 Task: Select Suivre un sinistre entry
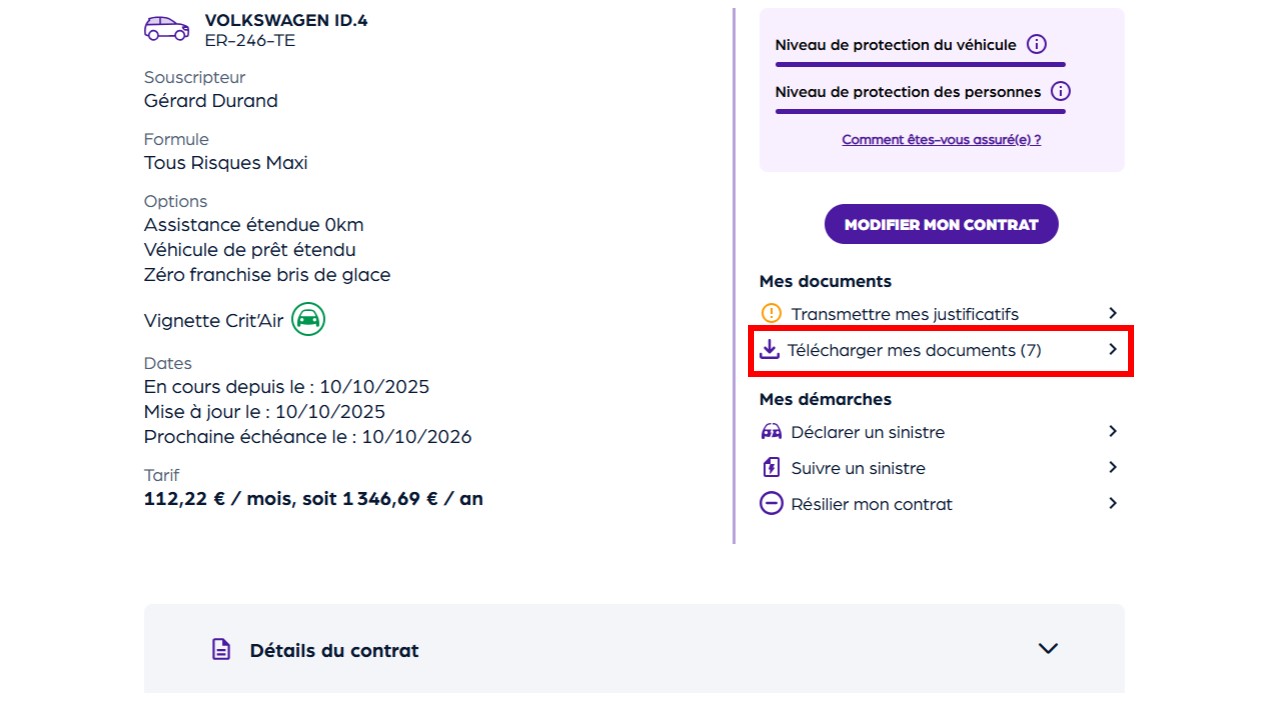coord(858,468)
